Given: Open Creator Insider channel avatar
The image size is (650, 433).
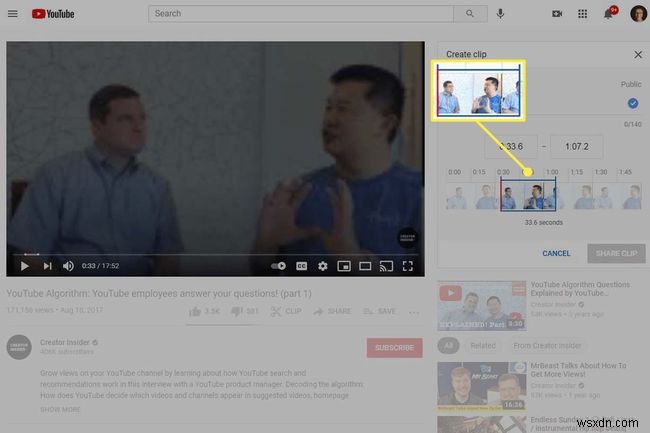Looking at the screenshot, I should click(19, 347).
